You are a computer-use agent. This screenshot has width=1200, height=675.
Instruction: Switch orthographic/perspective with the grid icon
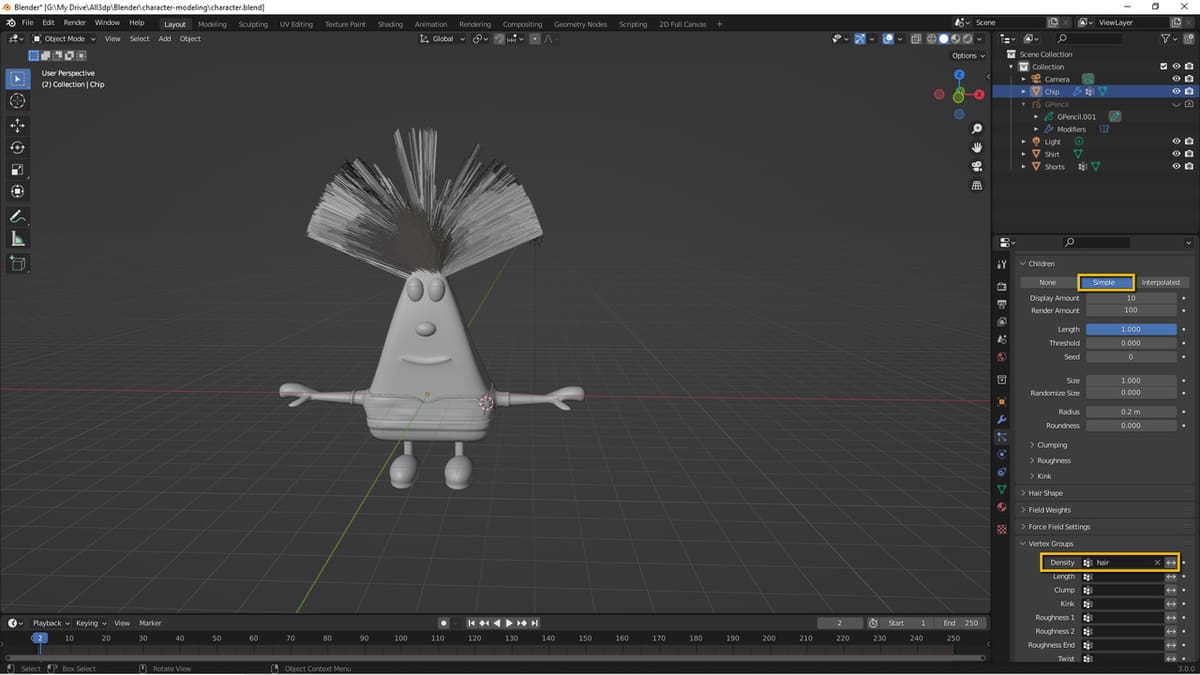977,185
